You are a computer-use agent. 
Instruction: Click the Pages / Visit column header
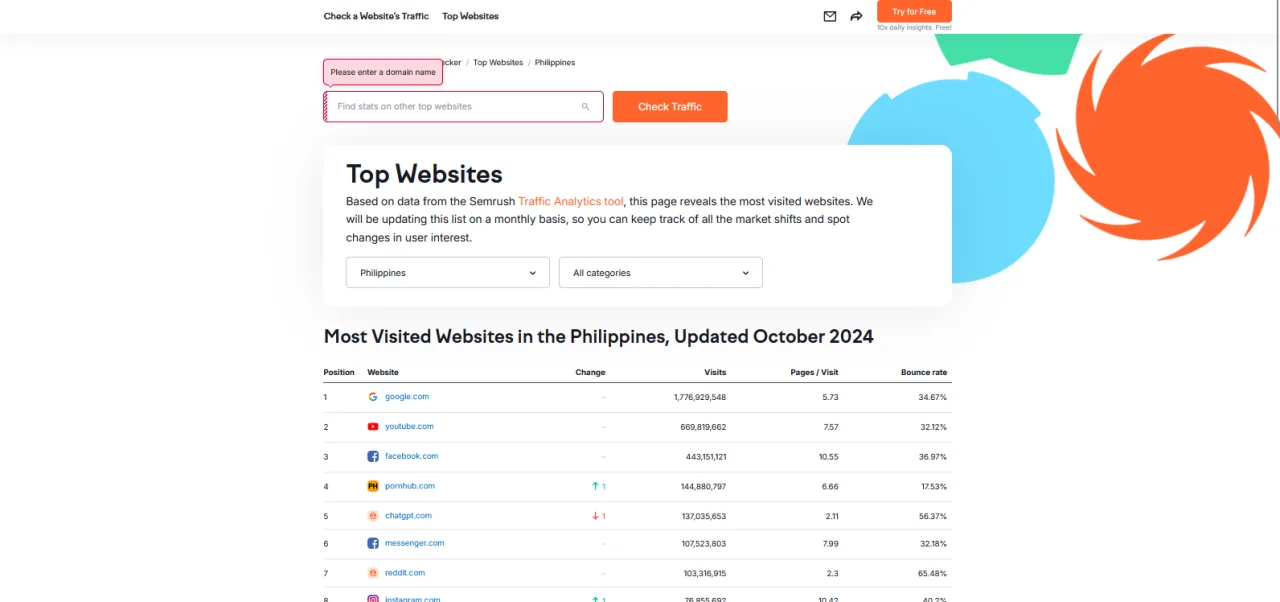pyautogui.click(x=814, y=372)
